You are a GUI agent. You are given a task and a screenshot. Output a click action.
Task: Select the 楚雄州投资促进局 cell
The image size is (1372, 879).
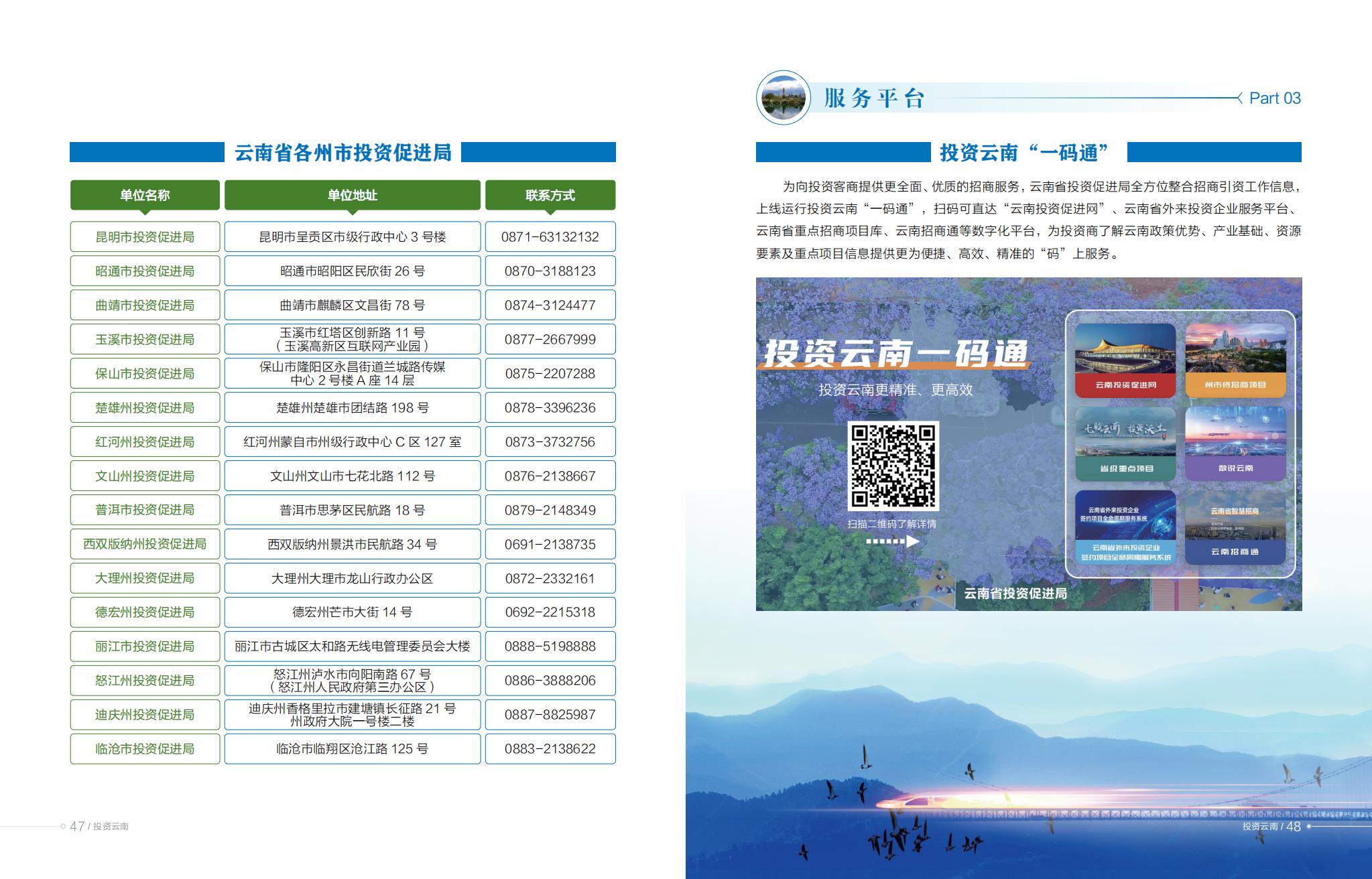pos(145,408)
